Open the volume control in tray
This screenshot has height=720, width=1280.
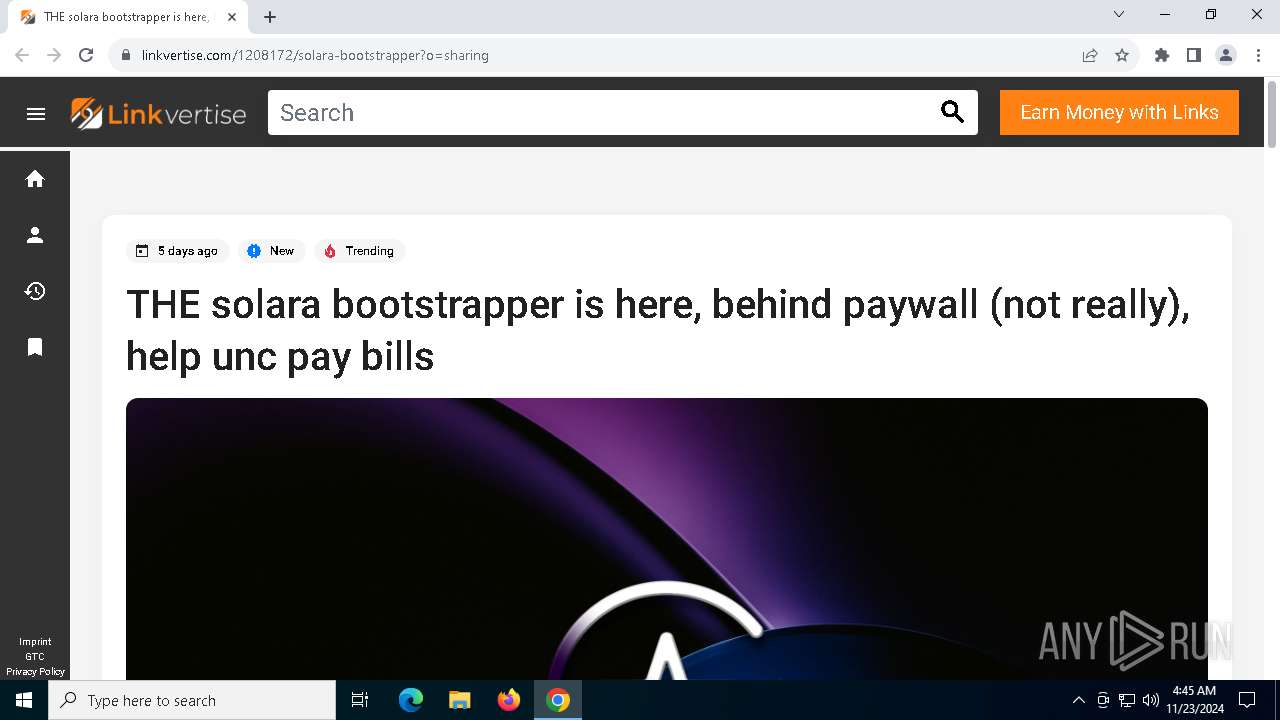(x=1151, y=700)
